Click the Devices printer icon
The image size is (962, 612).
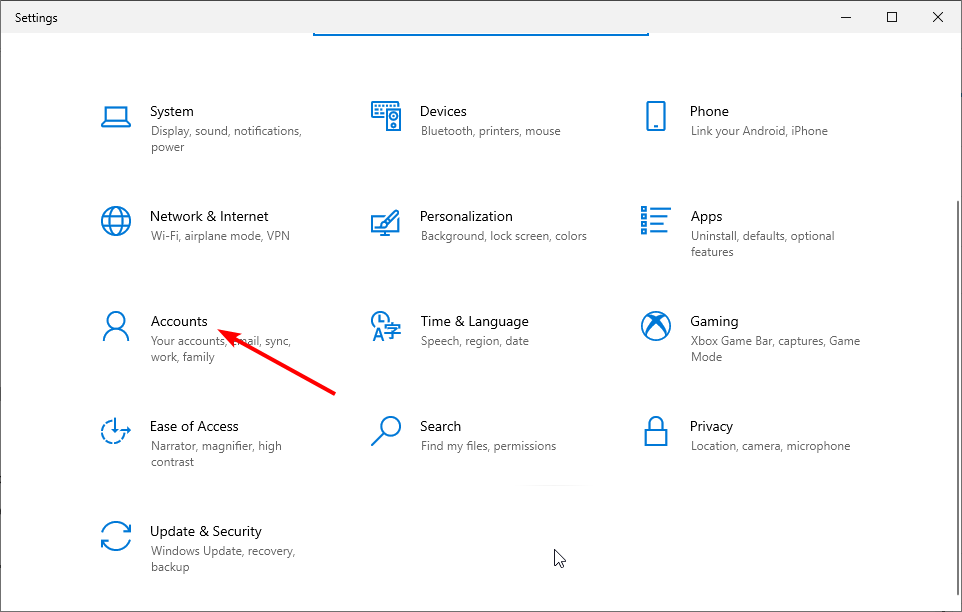386,116
